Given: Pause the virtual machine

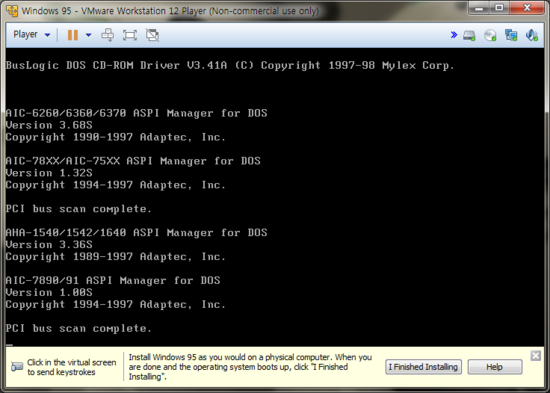Looking at the screenshot, I should coord(73,35).
